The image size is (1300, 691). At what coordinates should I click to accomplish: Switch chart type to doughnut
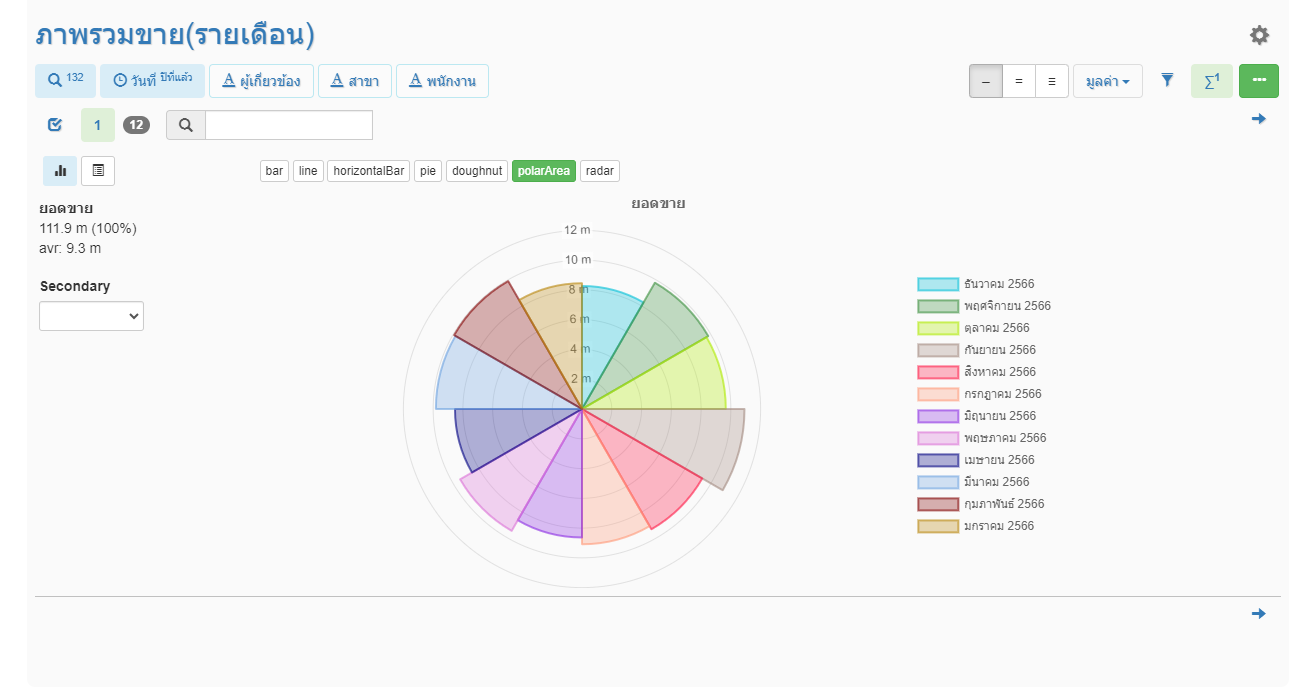point(477,171)
